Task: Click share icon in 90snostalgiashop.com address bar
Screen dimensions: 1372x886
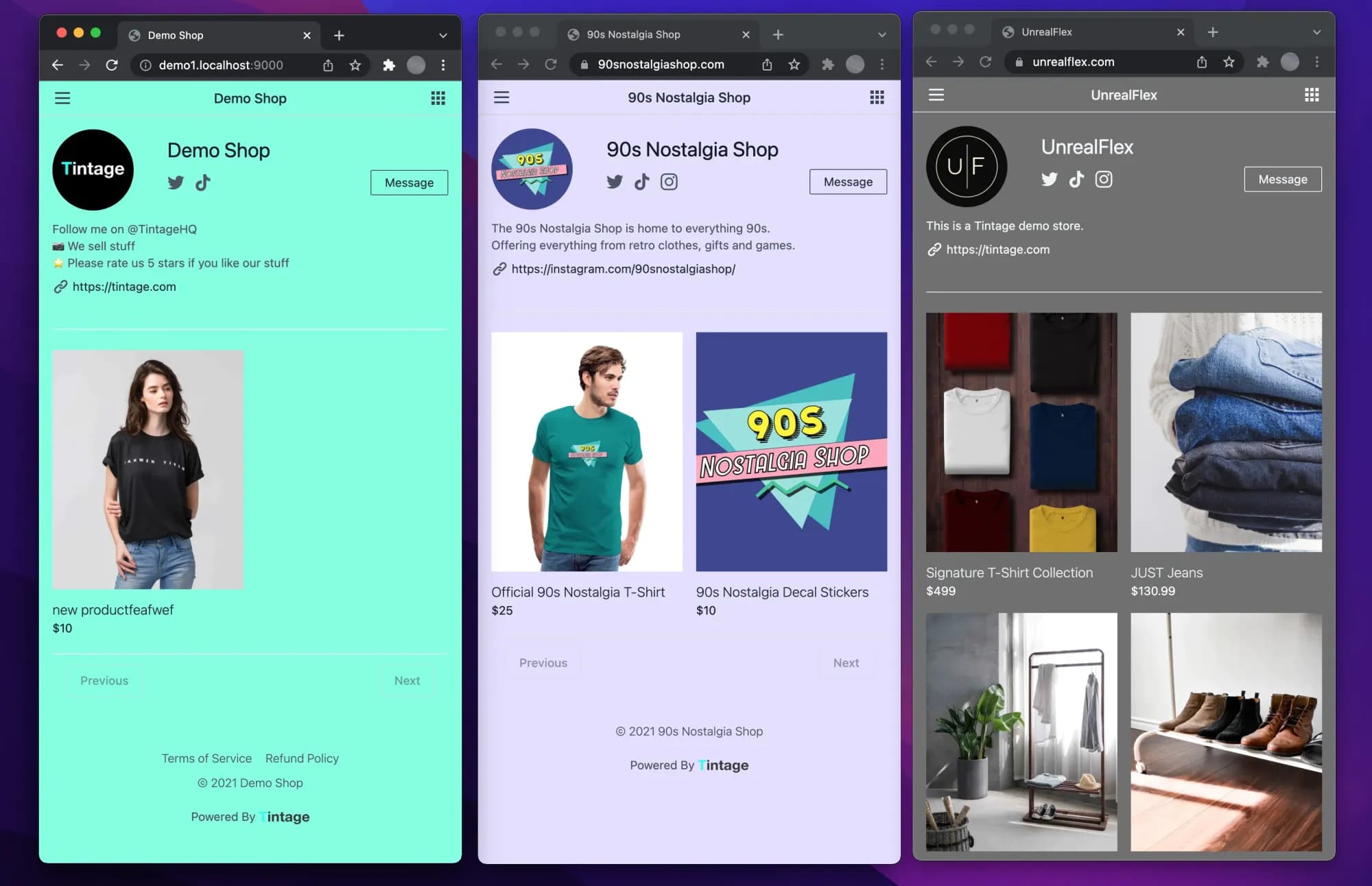Action: (x=767, y=64)
